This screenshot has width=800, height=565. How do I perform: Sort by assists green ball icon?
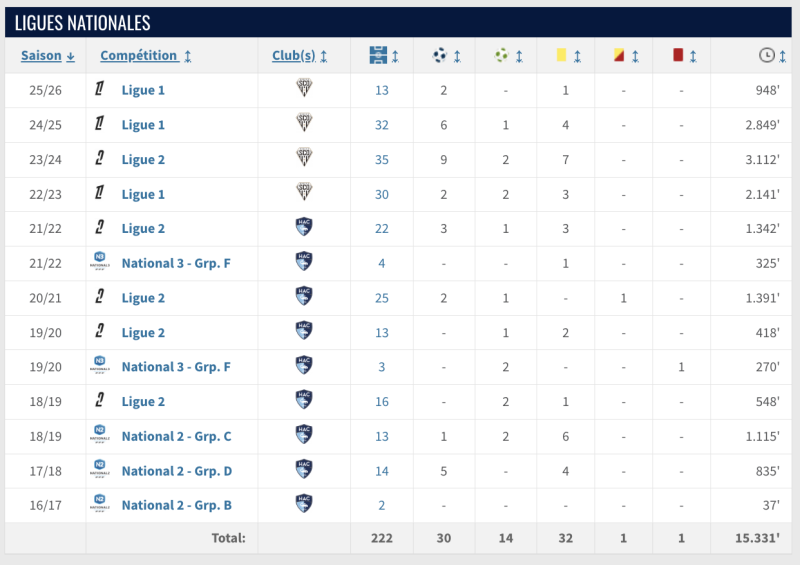pyautogui.click(x=502, y=56)
